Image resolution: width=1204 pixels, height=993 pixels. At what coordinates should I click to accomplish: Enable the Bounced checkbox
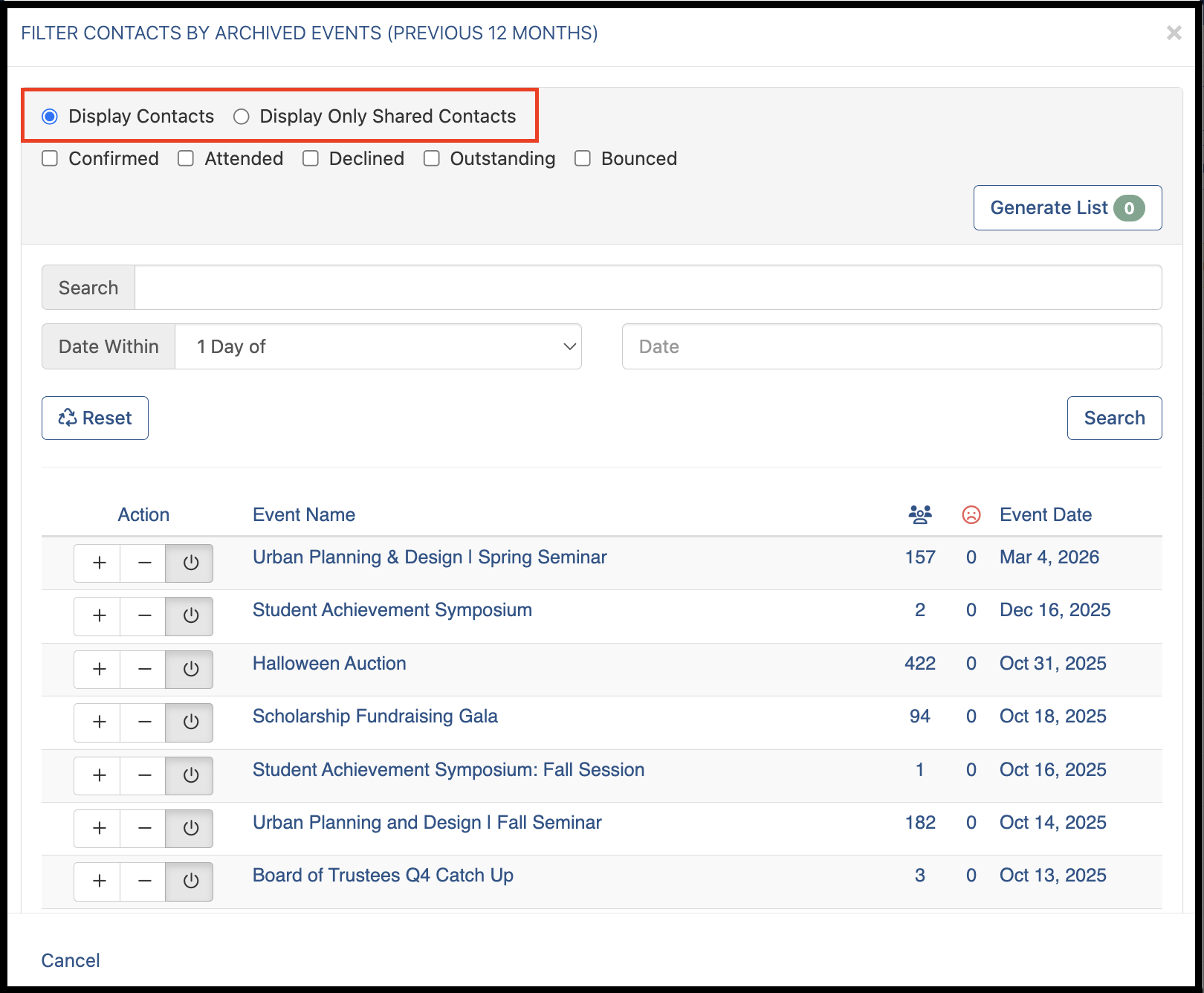point(583,158)
